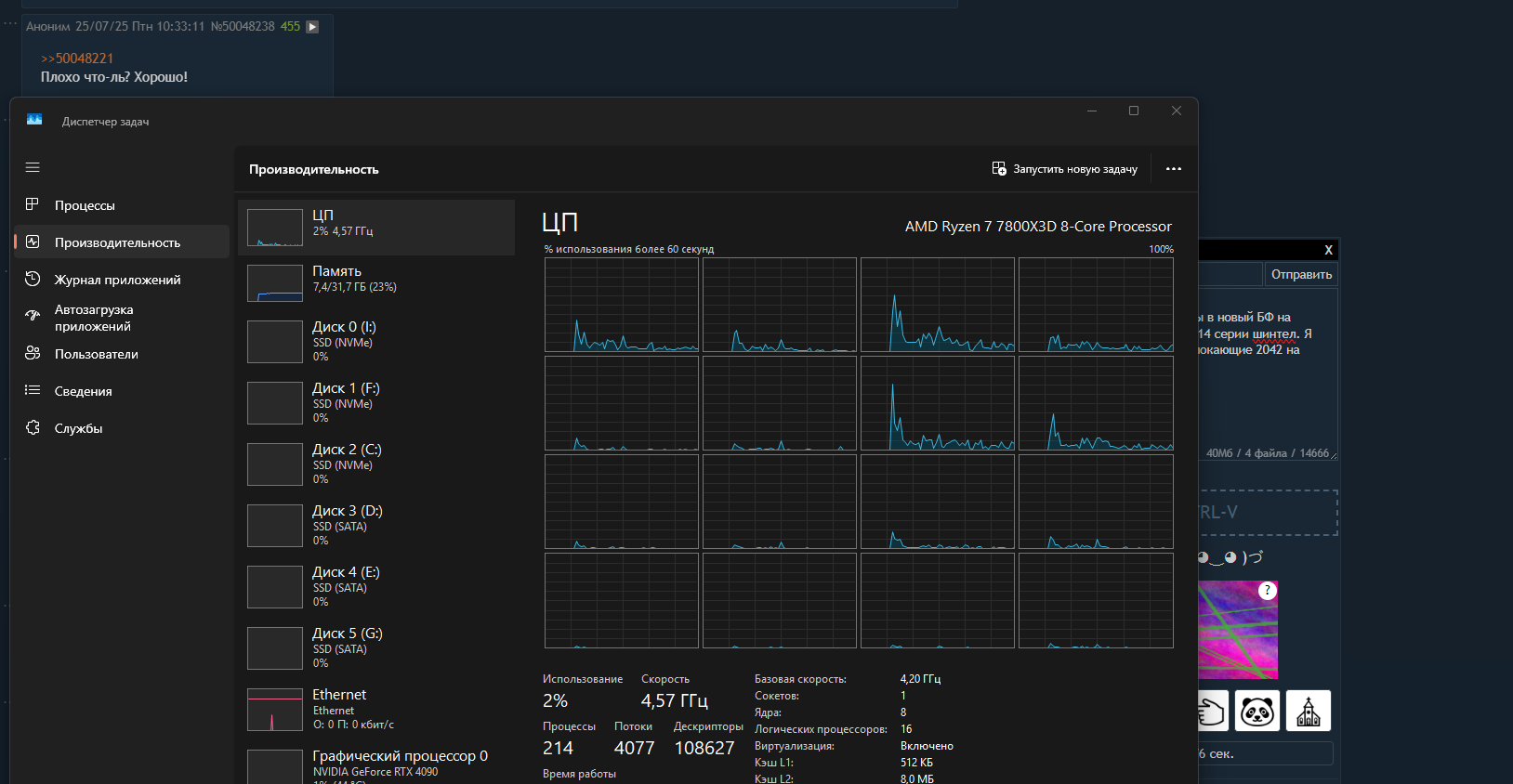The image size is (1513, 784).
Task: Click the 'Время работы' label
Action: coord(579,774)
